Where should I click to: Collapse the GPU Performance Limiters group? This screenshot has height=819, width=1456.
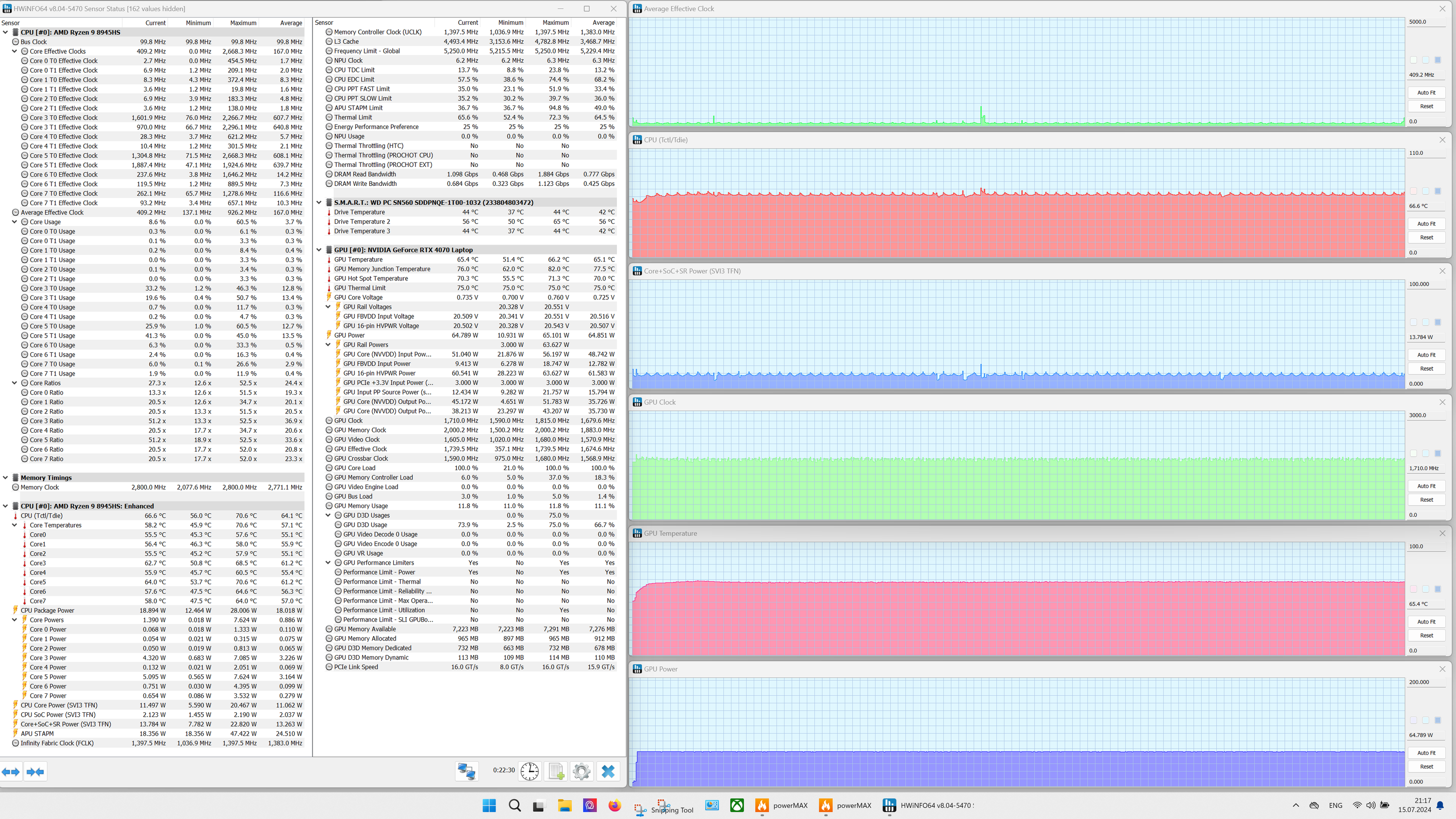[x=328, y=563]
